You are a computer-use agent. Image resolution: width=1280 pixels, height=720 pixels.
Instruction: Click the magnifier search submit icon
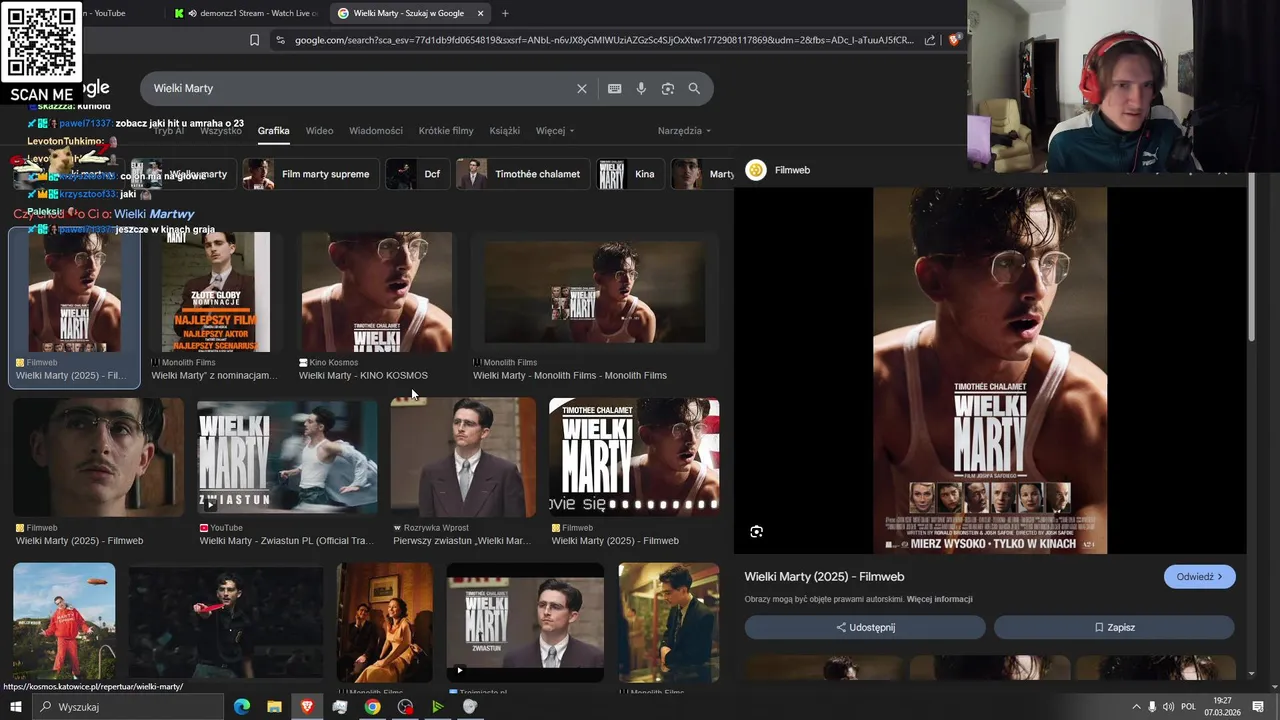click(694, 88)
